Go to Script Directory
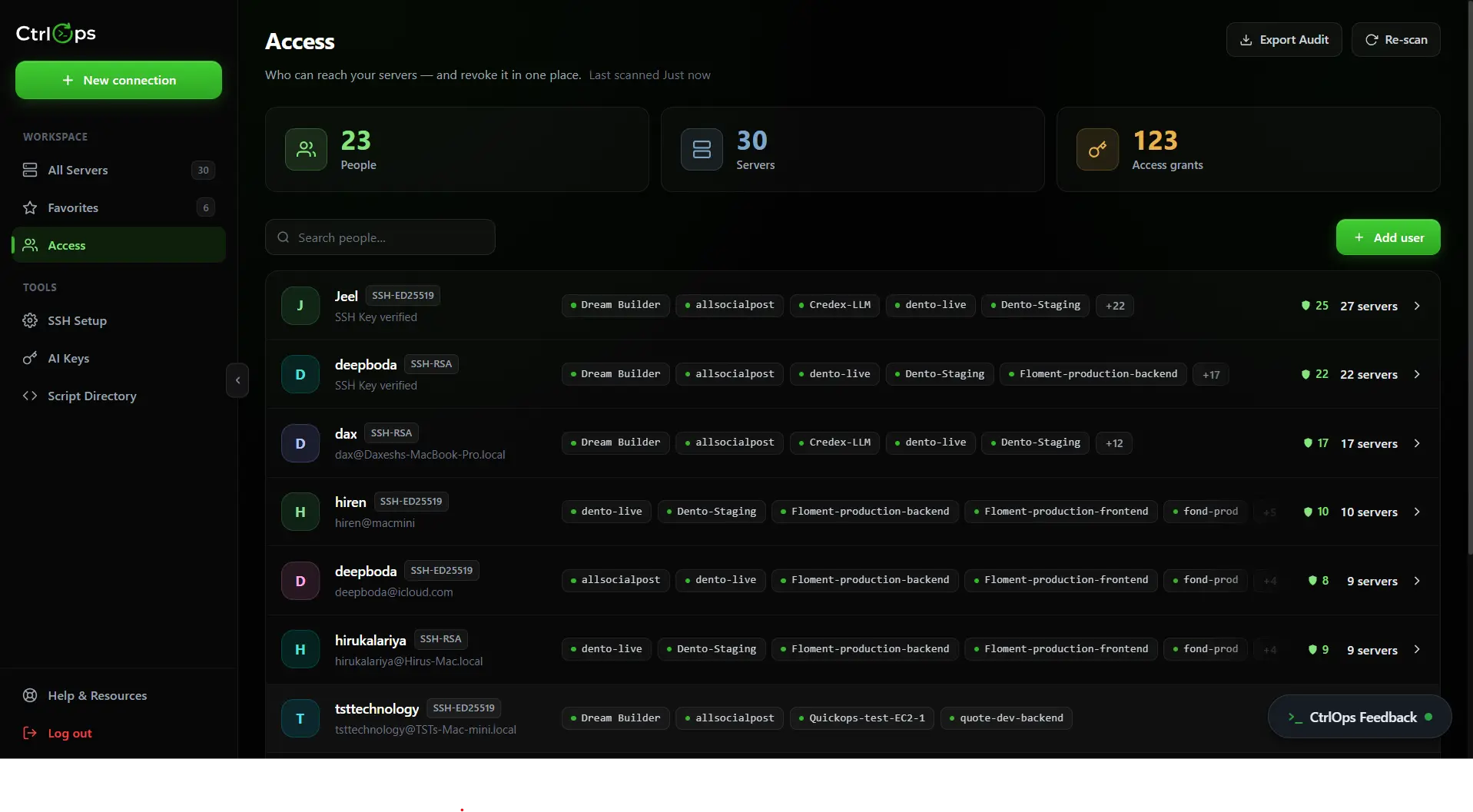 [x=118, y=396]
